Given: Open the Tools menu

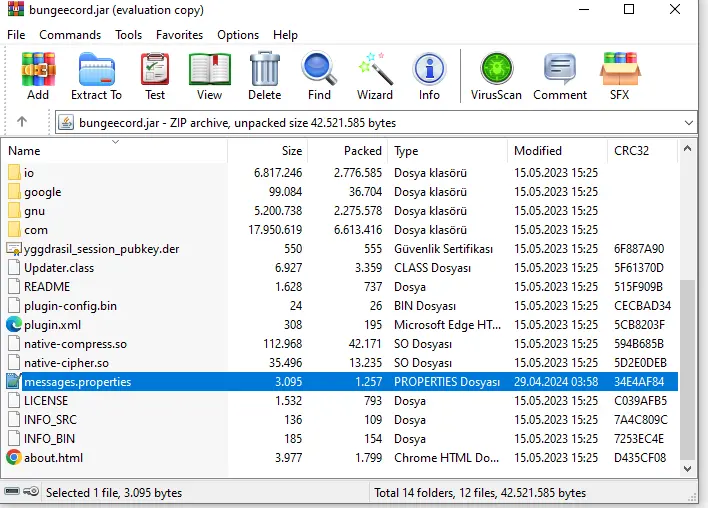Looking at the screenshot, I should [128, 35].
